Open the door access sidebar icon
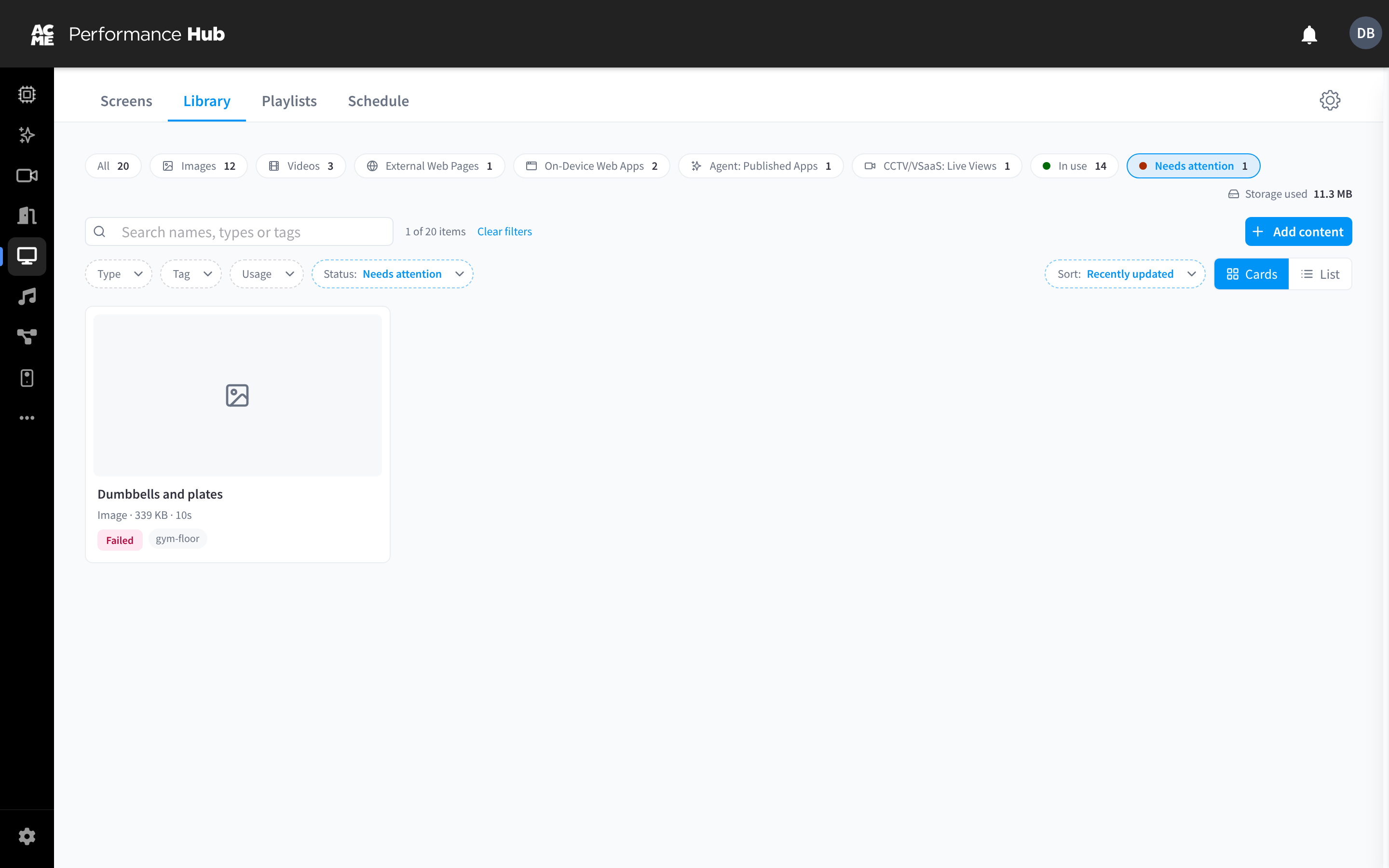The width and height of the screenshot is (1389, 868). coord(27,216)
